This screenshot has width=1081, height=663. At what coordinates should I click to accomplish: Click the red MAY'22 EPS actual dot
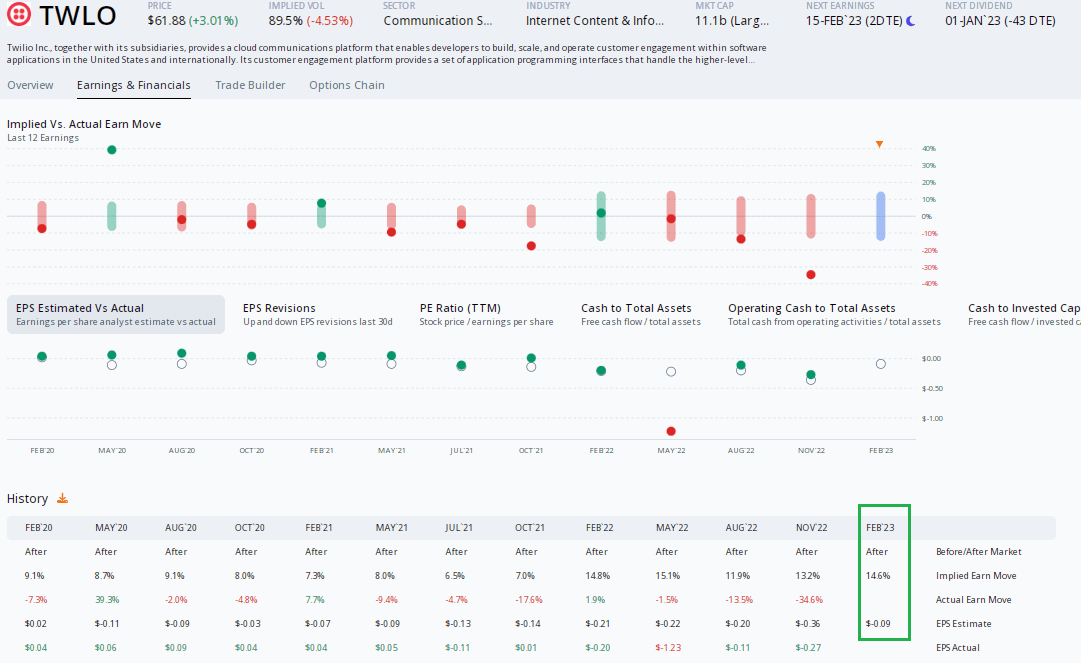click(671, 431)
